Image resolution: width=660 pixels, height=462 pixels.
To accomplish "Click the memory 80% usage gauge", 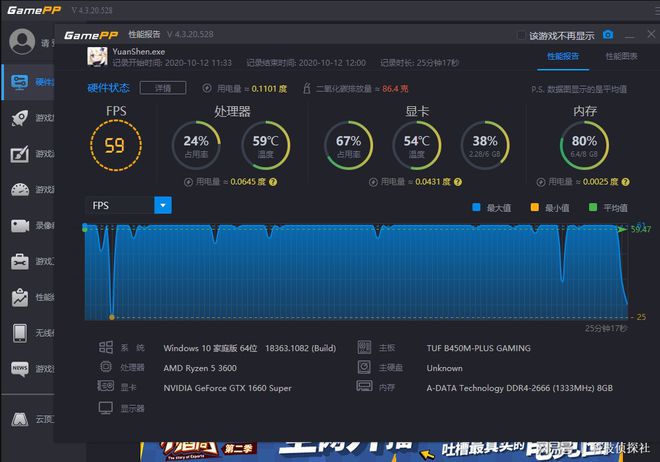I will tap(584, 146).
